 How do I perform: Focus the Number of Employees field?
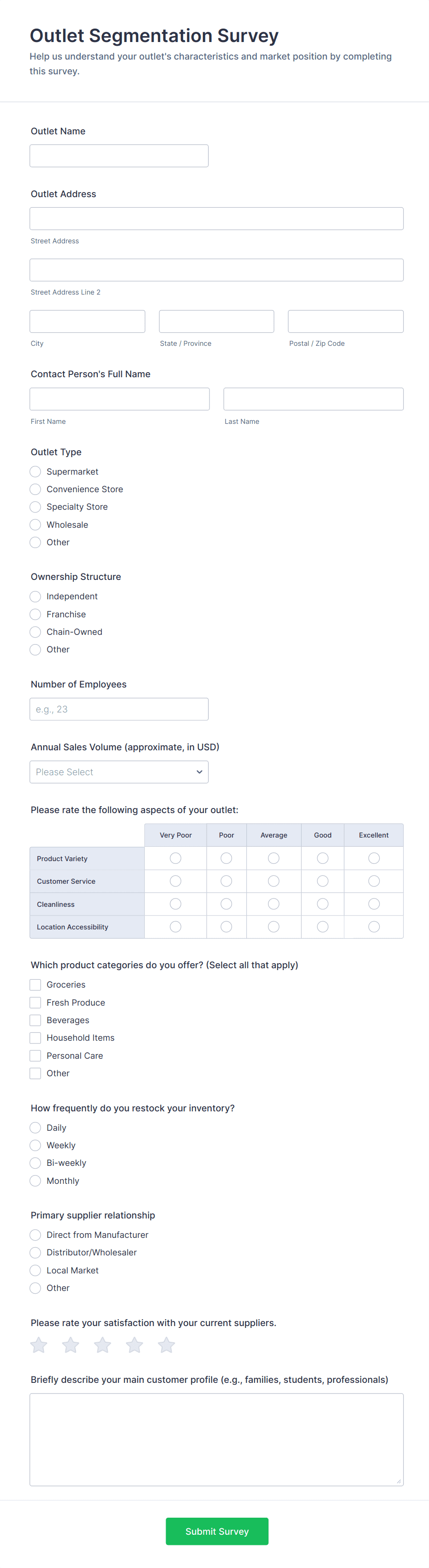point(119,709)
